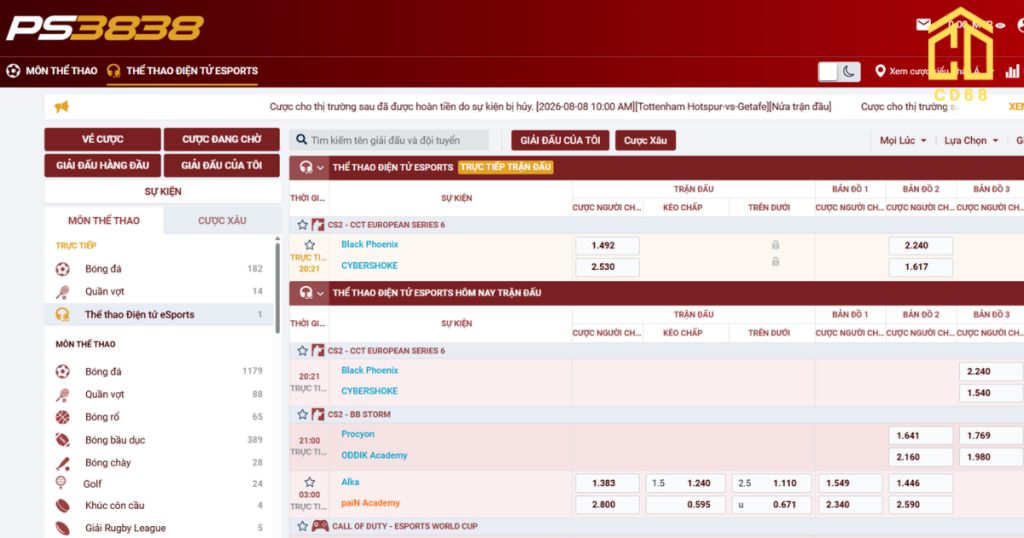Switch to Cược Xâu sidebar tab
This screenshot has width=1024, height=538.
click(x=222, y=221)
